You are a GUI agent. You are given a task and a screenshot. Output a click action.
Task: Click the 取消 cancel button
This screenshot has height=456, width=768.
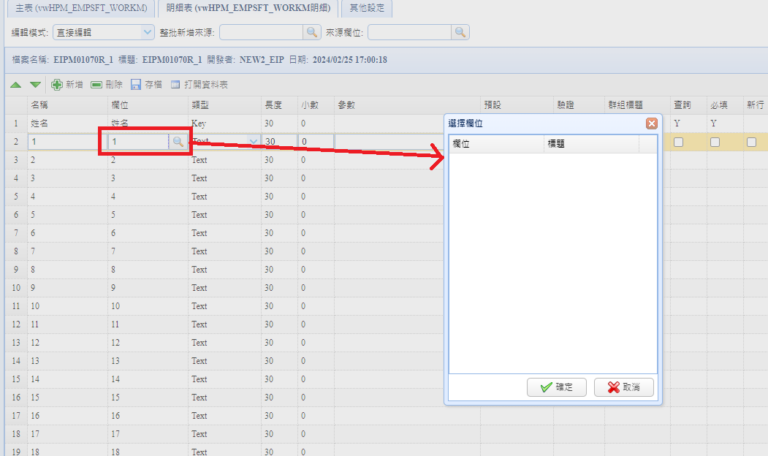point(624,387)
